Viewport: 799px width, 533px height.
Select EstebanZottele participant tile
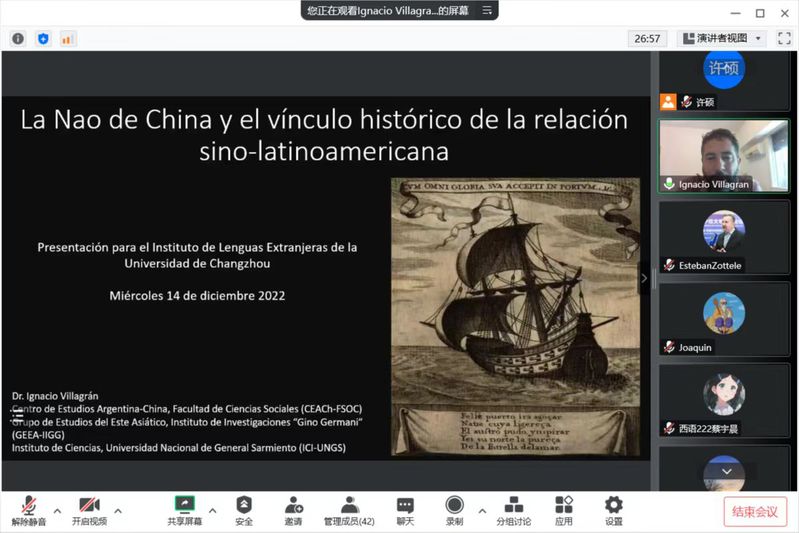pyautogui.click(x=724, y=237)
